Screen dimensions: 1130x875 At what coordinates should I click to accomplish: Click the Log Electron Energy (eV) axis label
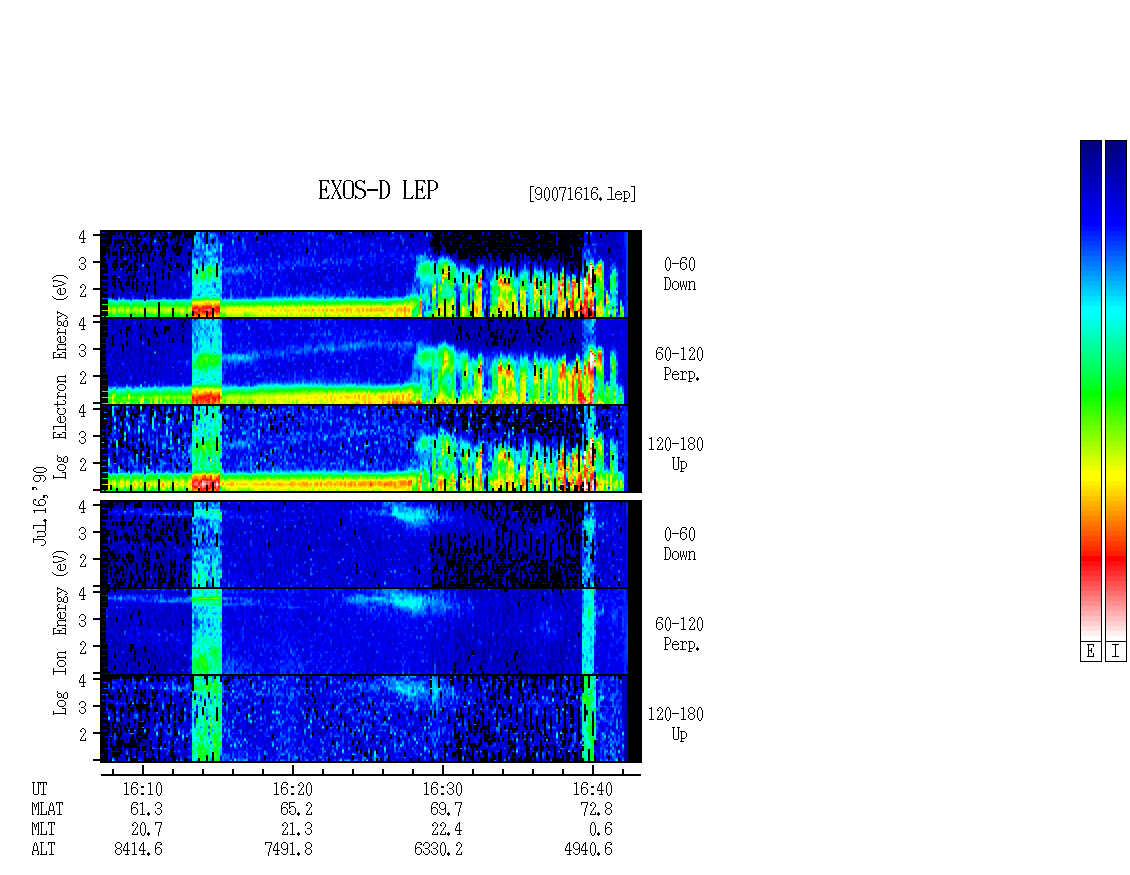[61, 376]
